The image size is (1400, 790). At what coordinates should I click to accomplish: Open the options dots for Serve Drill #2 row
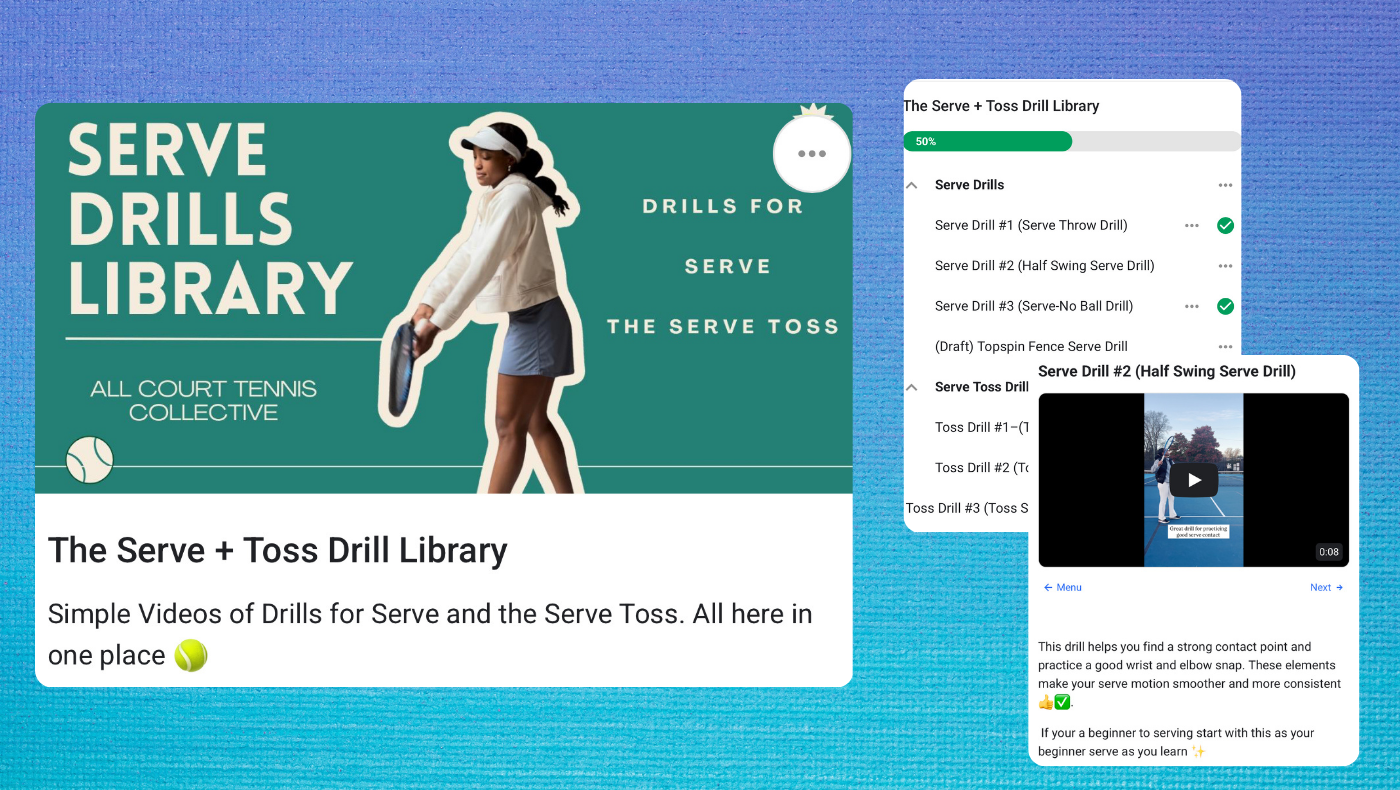coord(1225,266)
